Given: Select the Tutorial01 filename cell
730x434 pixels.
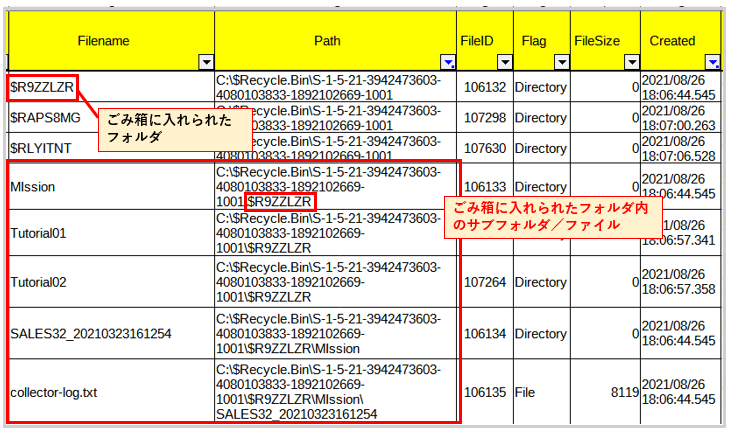Looking at the screenshot, I should click(111, 233).
